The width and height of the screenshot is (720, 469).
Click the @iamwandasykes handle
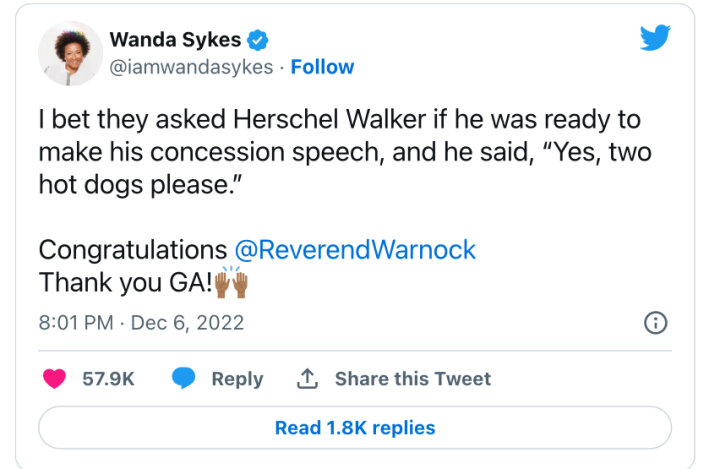coord(192,67)
